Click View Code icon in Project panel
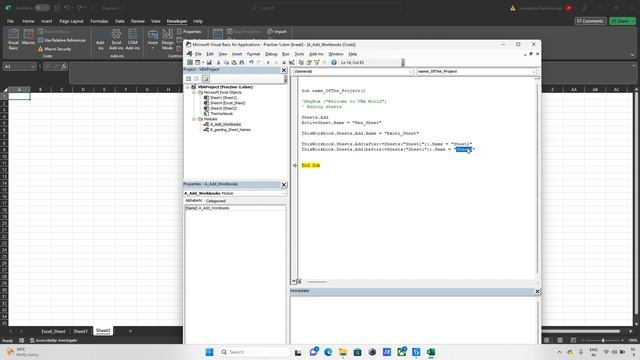 pyautogui.click(x=188, y=78)
